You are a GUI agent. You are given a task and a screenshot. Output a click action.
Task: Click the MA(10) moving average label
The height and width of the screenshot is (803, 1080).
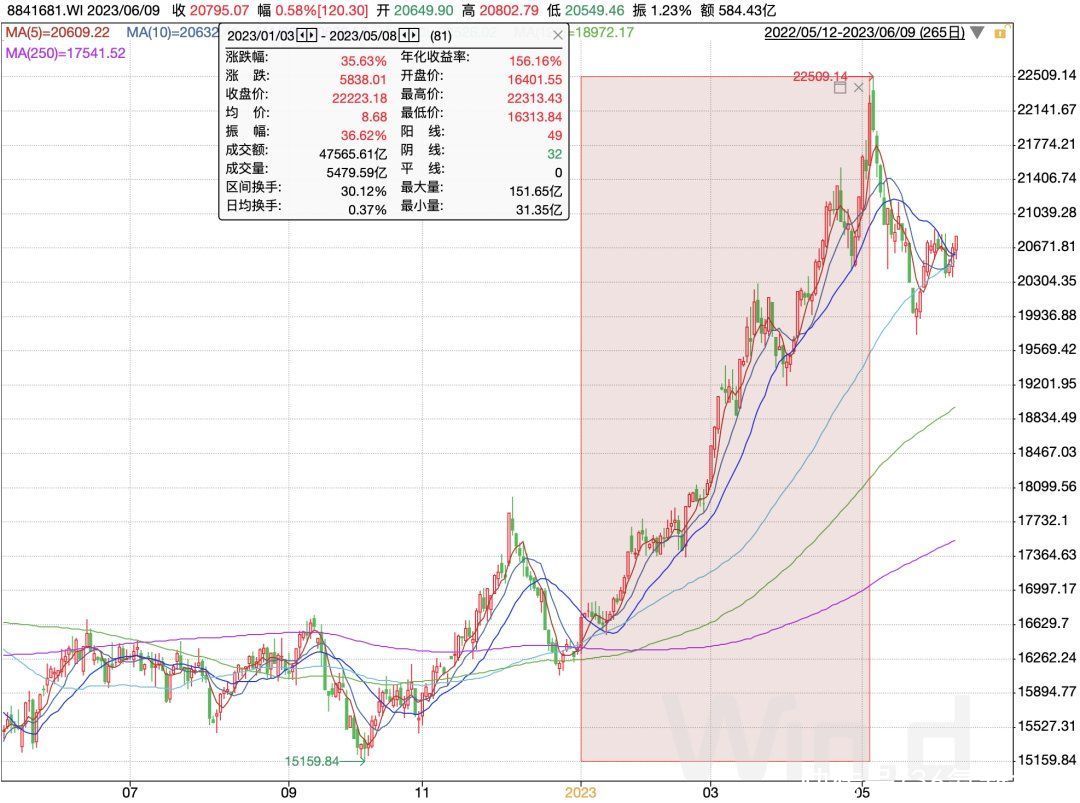[172, 32]
